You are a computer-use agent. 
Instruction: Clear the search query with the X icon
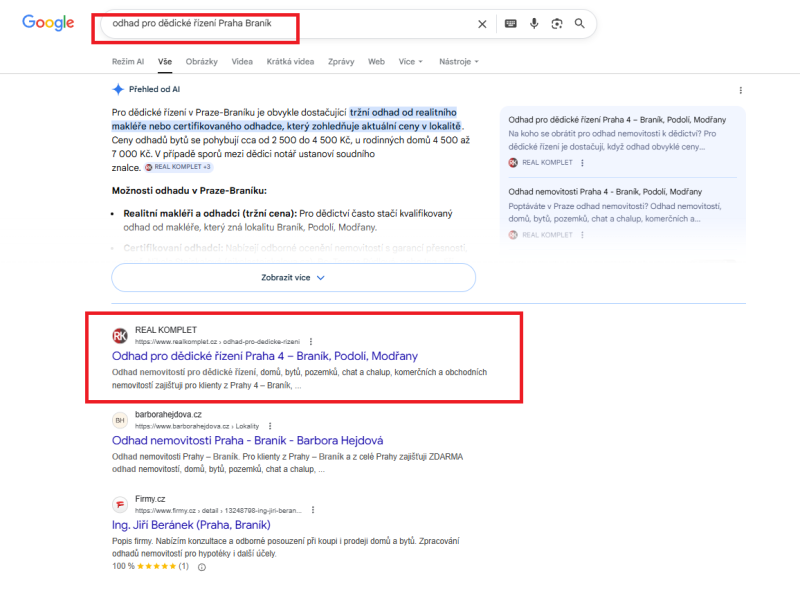pos(482,24)
